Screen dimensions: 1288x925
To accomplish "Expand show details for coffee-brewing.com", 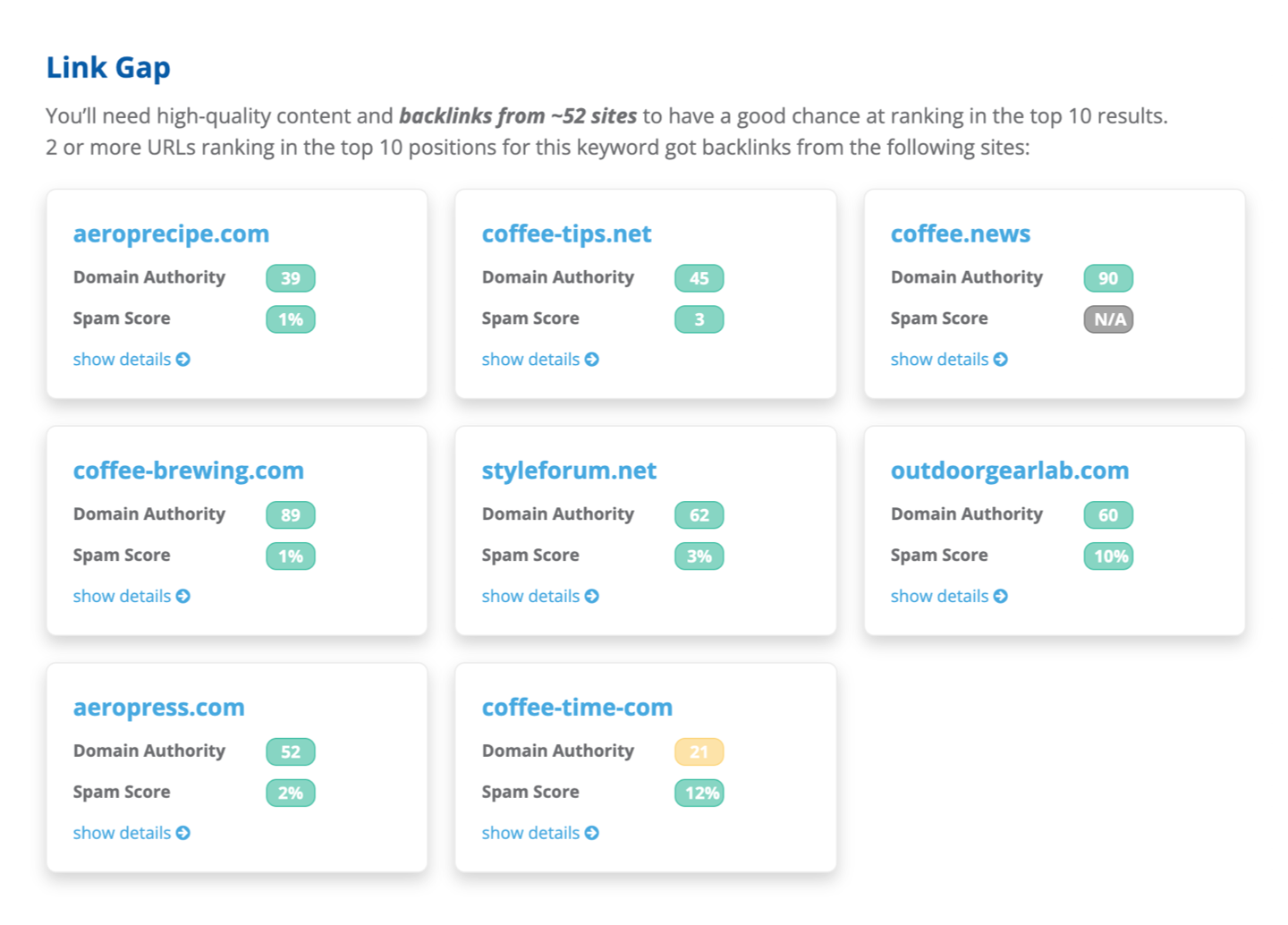I will (x=131, y=597).
